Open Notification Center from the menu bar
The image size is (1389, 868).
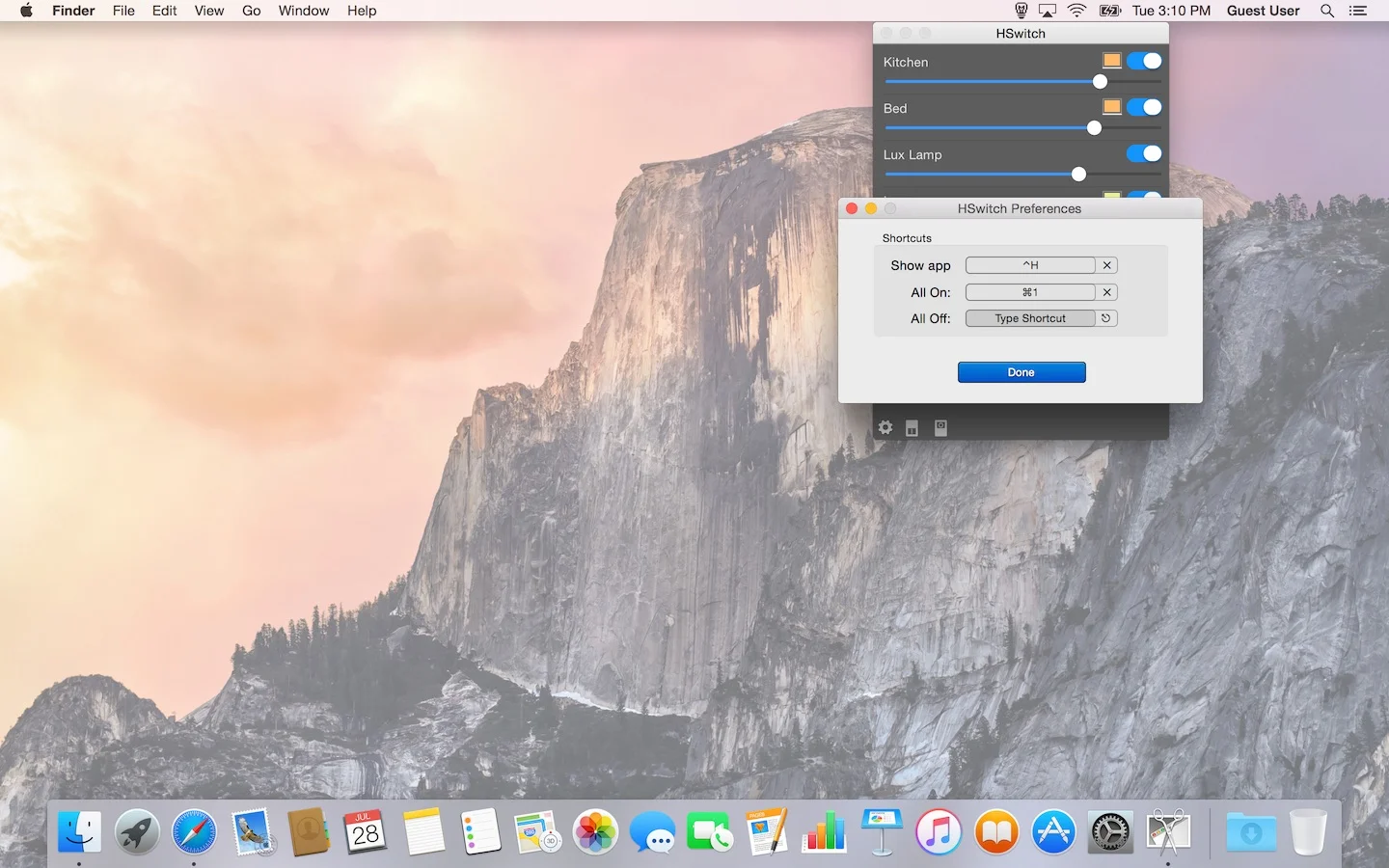(1358, 11)
